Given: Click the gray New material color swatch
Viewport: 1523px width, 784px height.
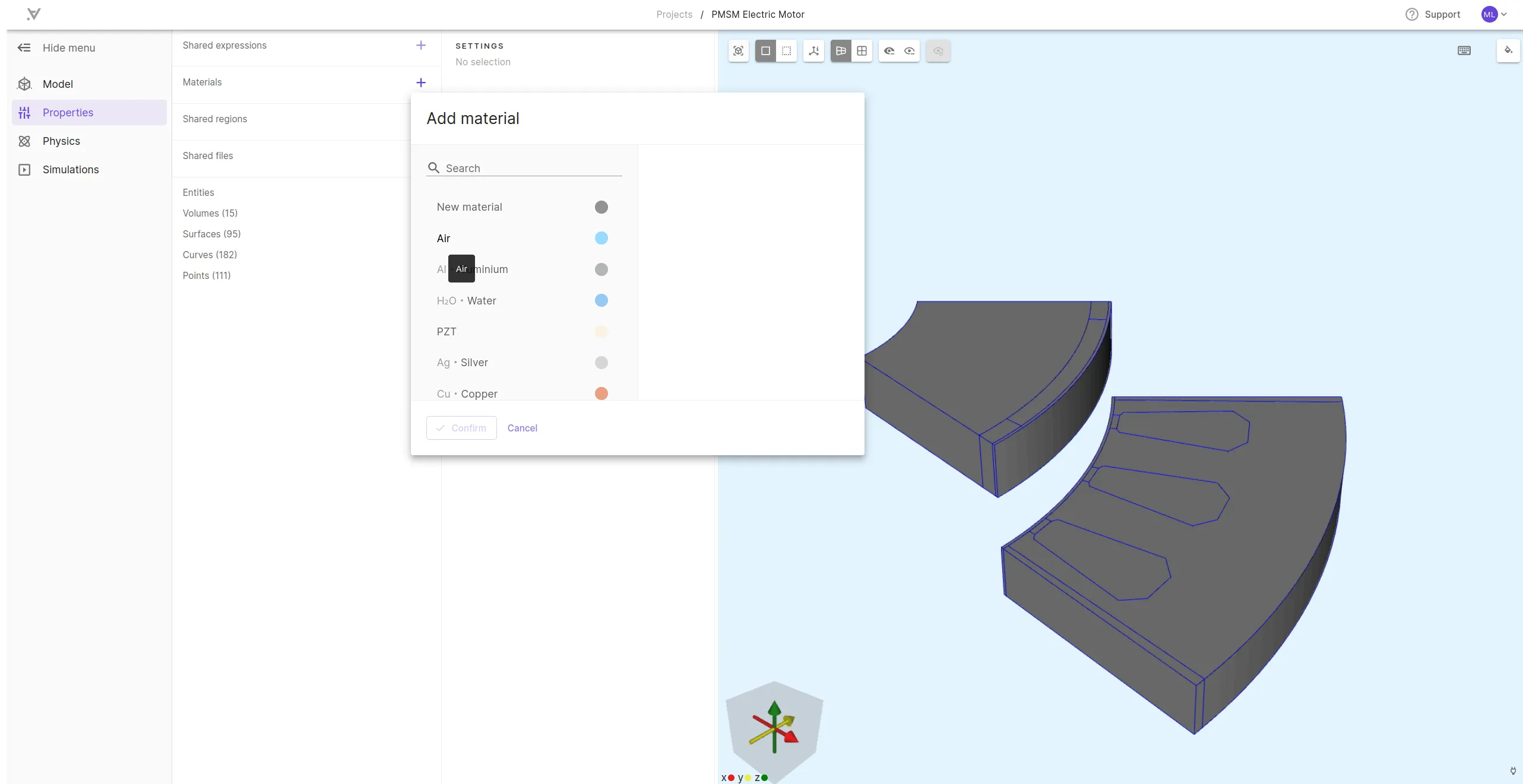Looking at the screenshot, I should tap(601, 207).
